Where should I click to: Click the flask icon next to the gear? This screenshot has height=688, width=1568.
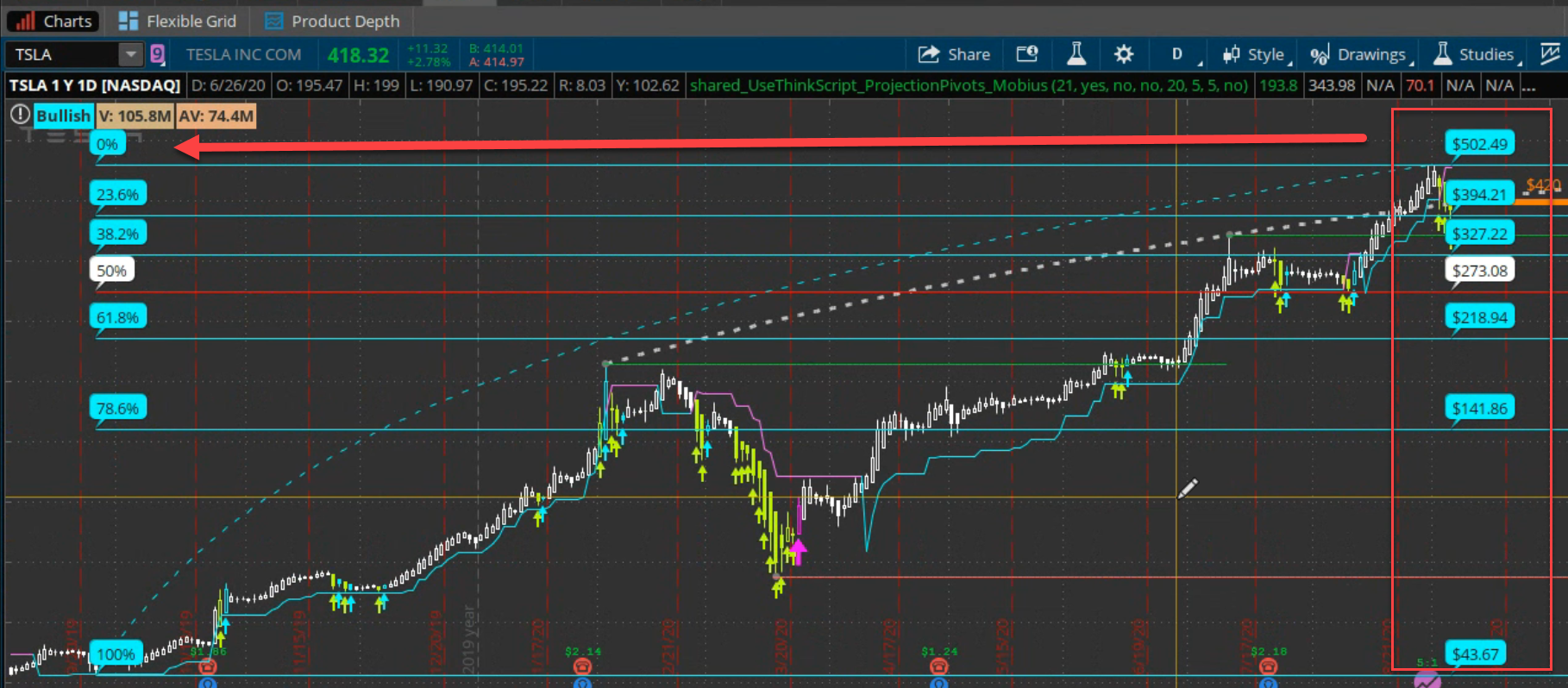[1076, 54]
